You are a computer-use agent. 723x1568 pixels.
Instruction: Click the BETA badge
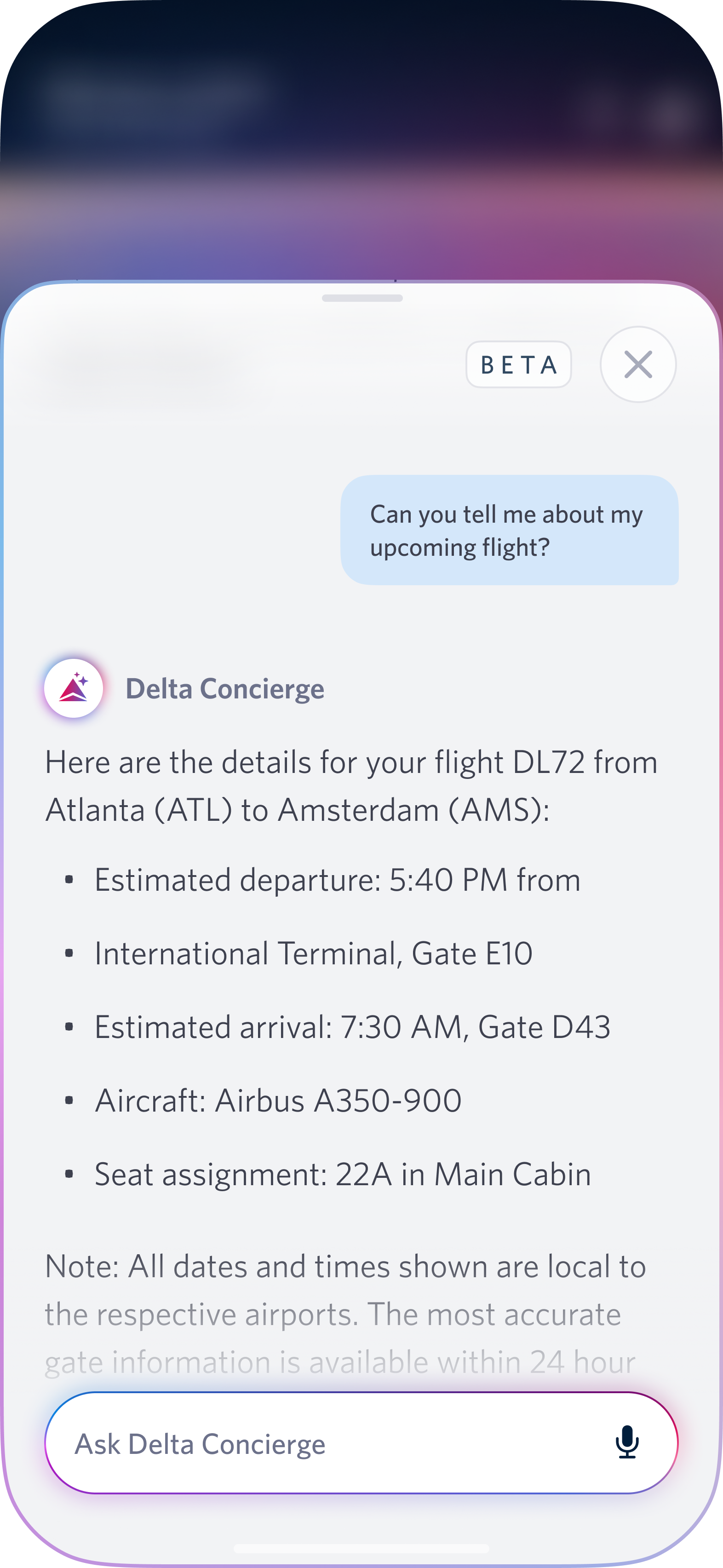518,364
